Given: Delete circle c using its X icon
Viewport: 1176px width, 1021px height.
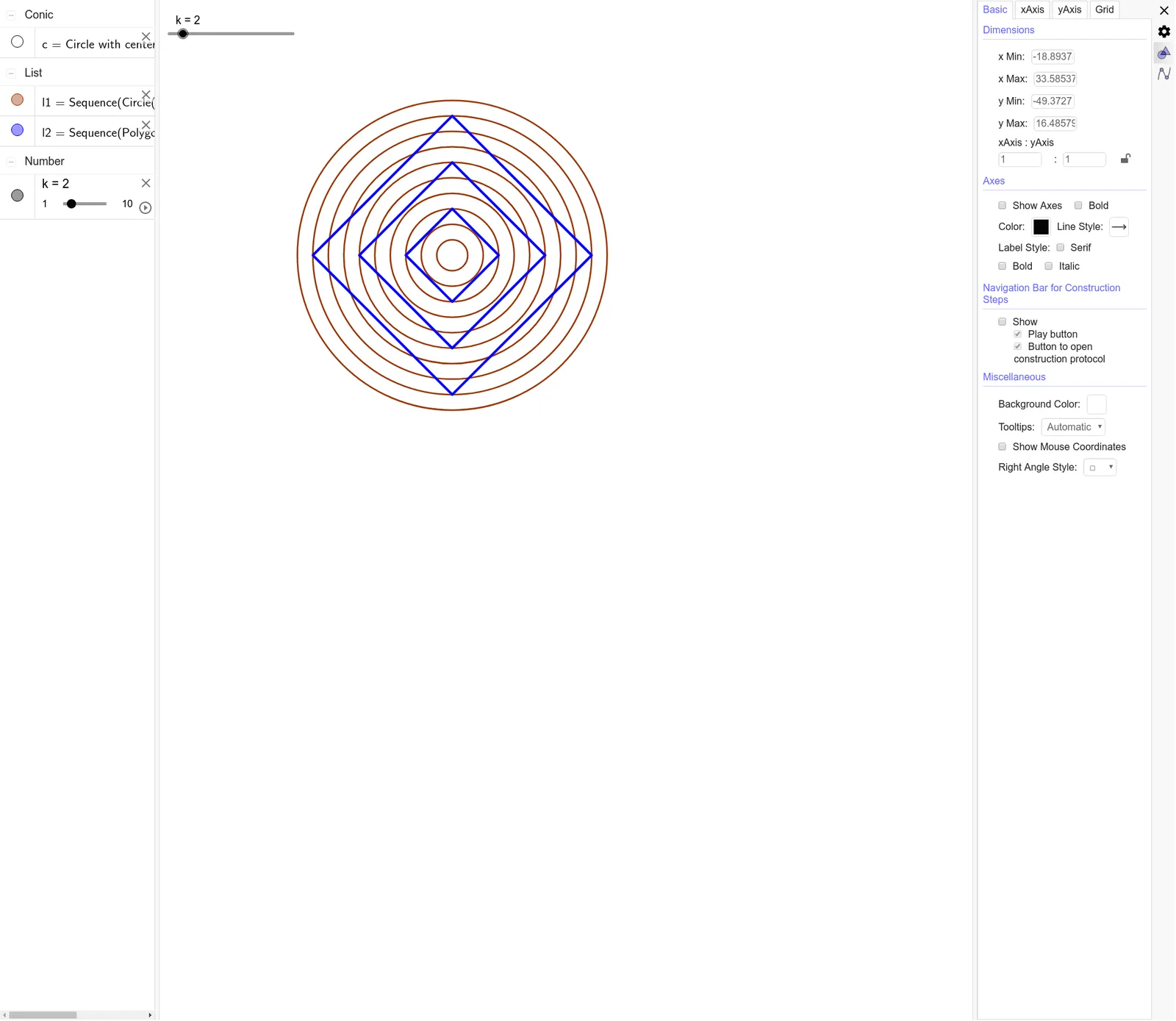Looking at the screenshot, I should [x=146, y=36].
